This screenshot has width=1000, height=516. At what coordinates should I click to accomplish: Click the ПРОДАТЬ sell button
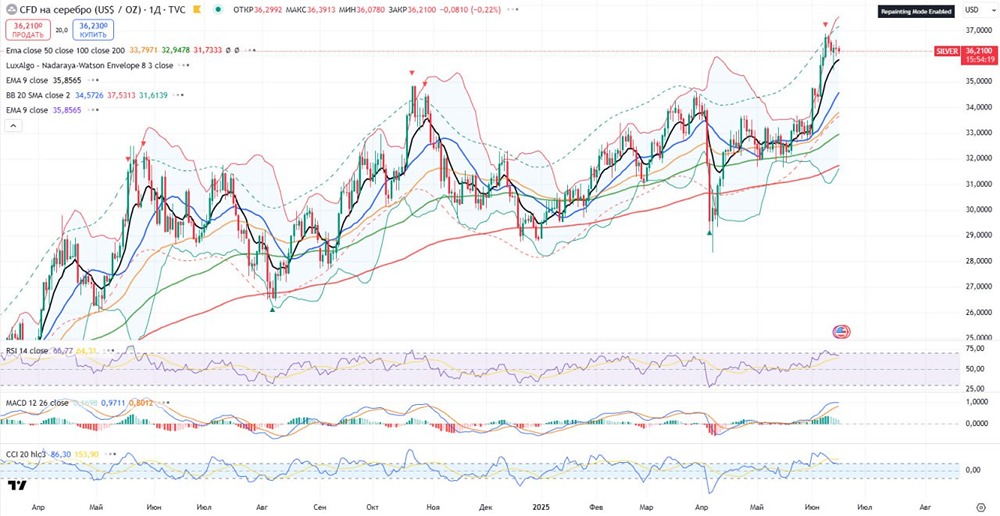pos(27,30)
